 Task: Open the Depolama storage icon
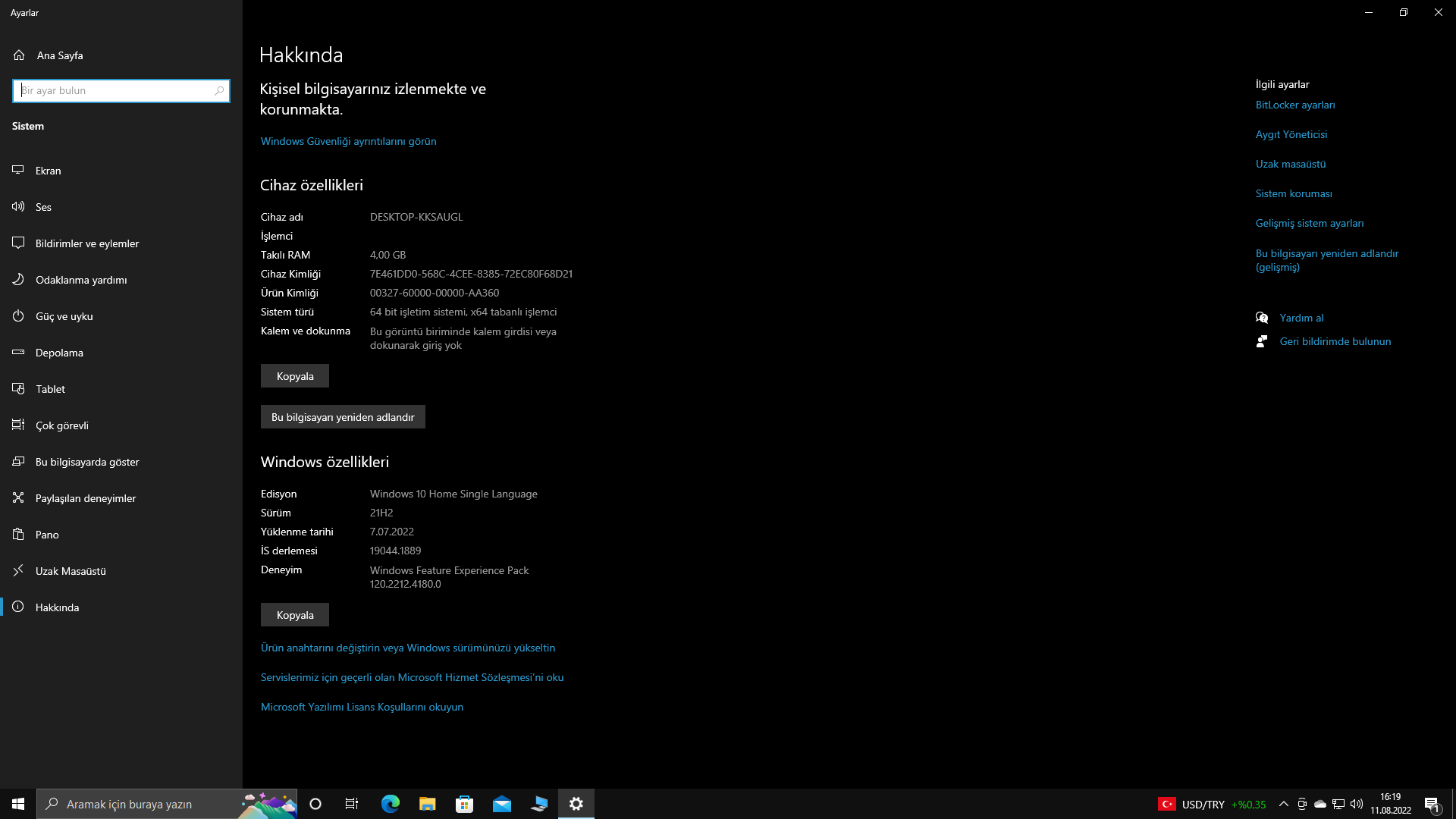[x=18, y=353]
